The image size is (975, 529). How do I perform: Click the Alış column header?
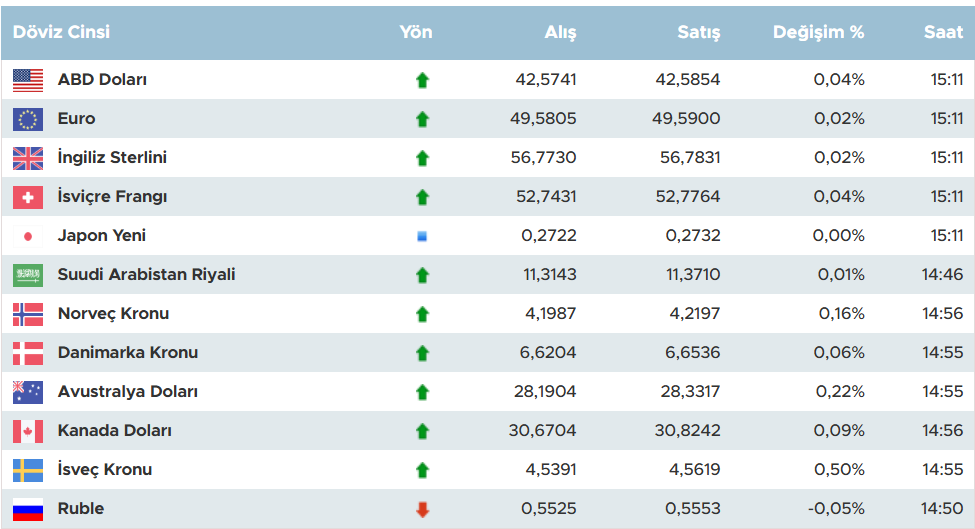point(560,32)
